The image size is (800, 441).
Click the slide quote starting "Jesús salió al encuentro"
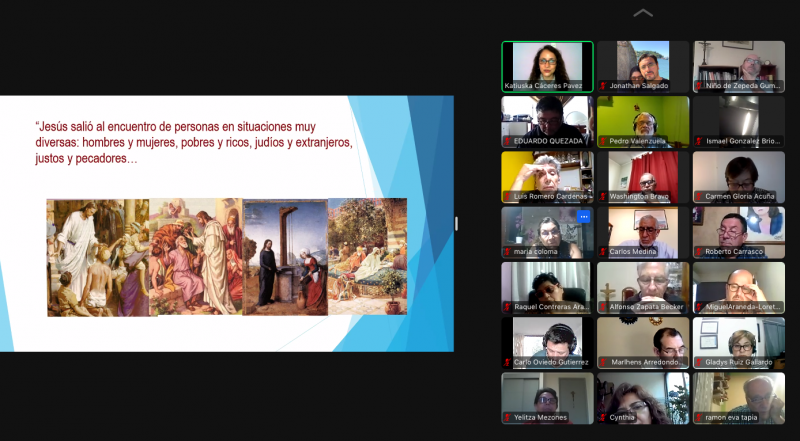194,142
